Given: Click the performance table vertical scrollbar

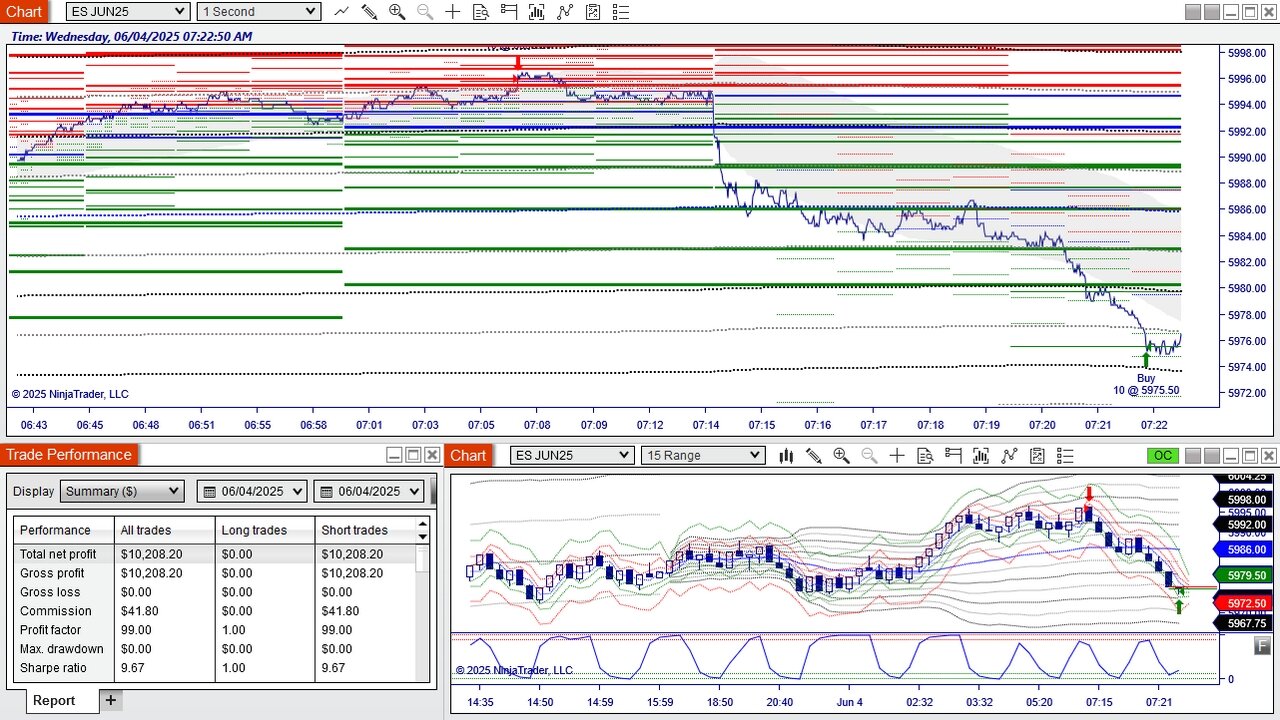Looking at the screenshot, I should coord(423,557).
